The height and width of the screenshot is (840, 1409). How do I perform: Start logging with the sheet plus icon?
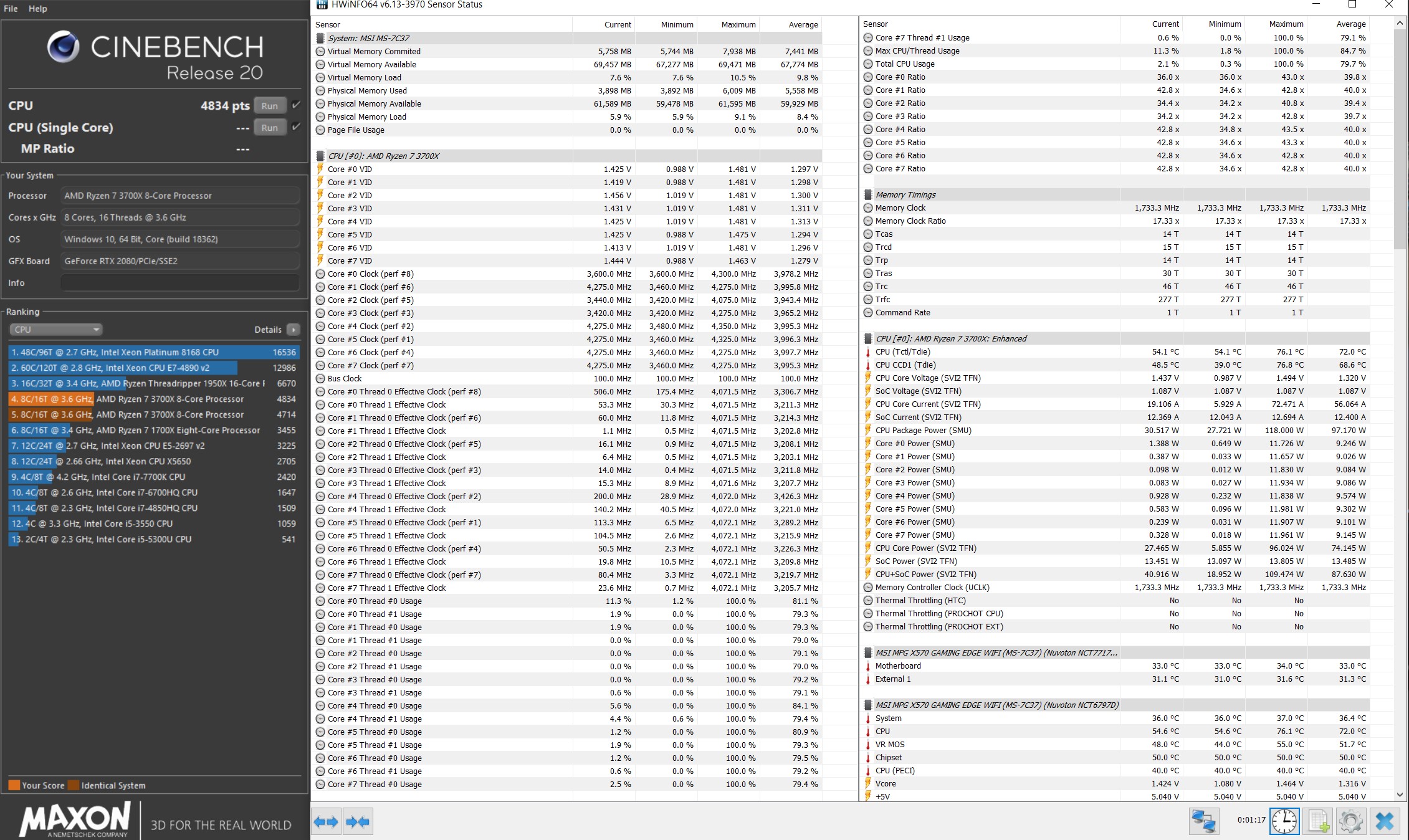click(x=1317, y=821)
